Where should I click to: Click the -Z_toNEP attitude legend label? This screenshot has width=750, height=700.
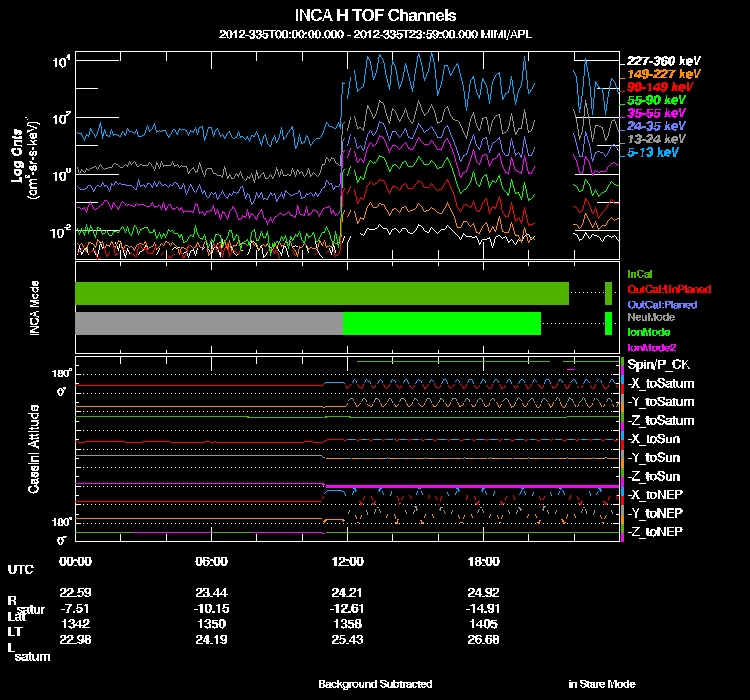pos(655,531)
